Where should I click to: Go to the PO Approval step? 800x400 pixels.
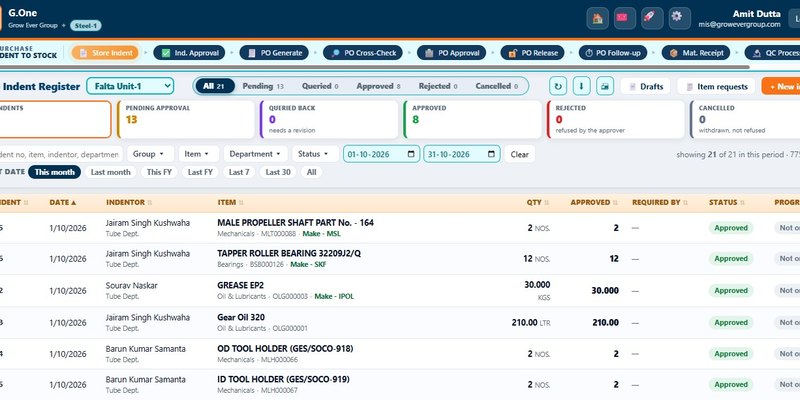452,53
